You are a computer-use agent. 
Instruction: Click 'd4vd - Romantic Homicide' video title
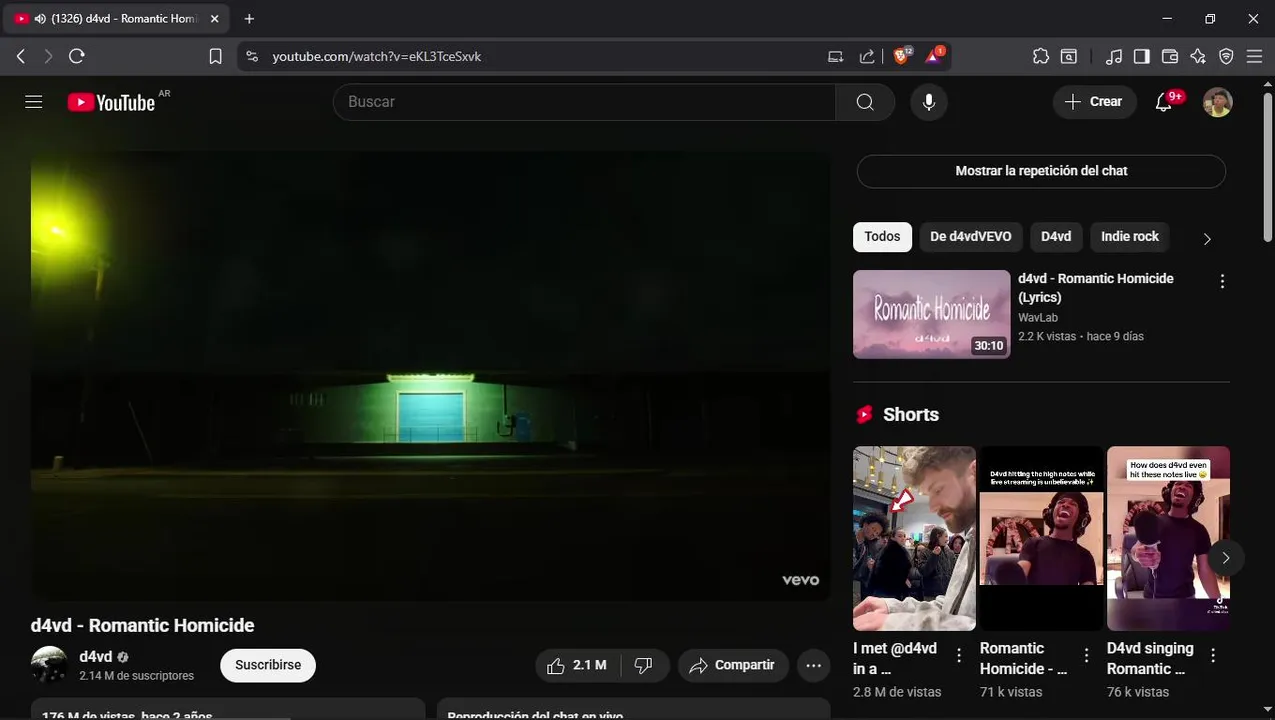click(143, 626)
